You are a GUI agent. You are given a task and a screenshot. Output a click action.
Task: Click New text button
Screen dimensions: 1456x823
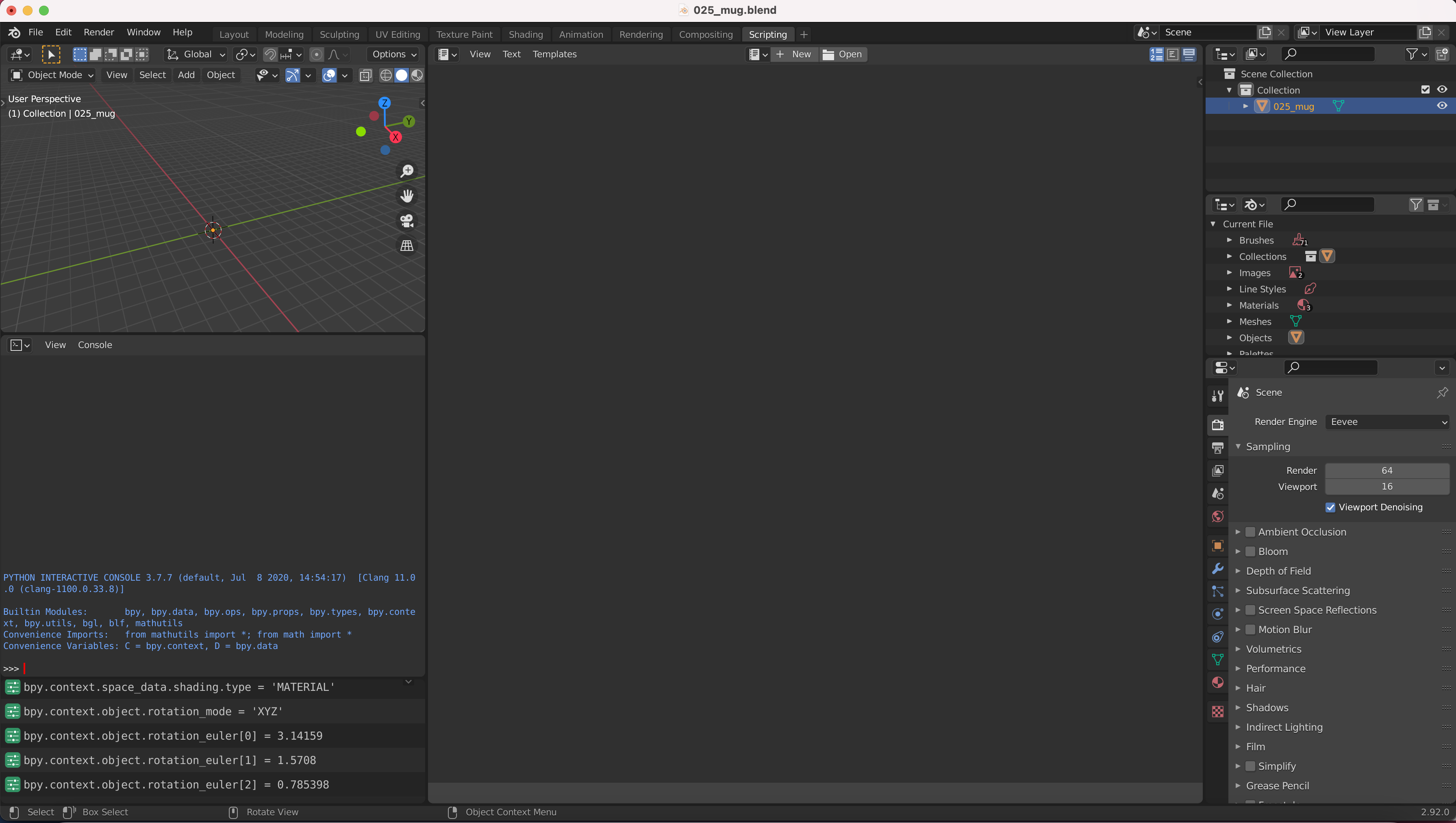pos(795,54)
